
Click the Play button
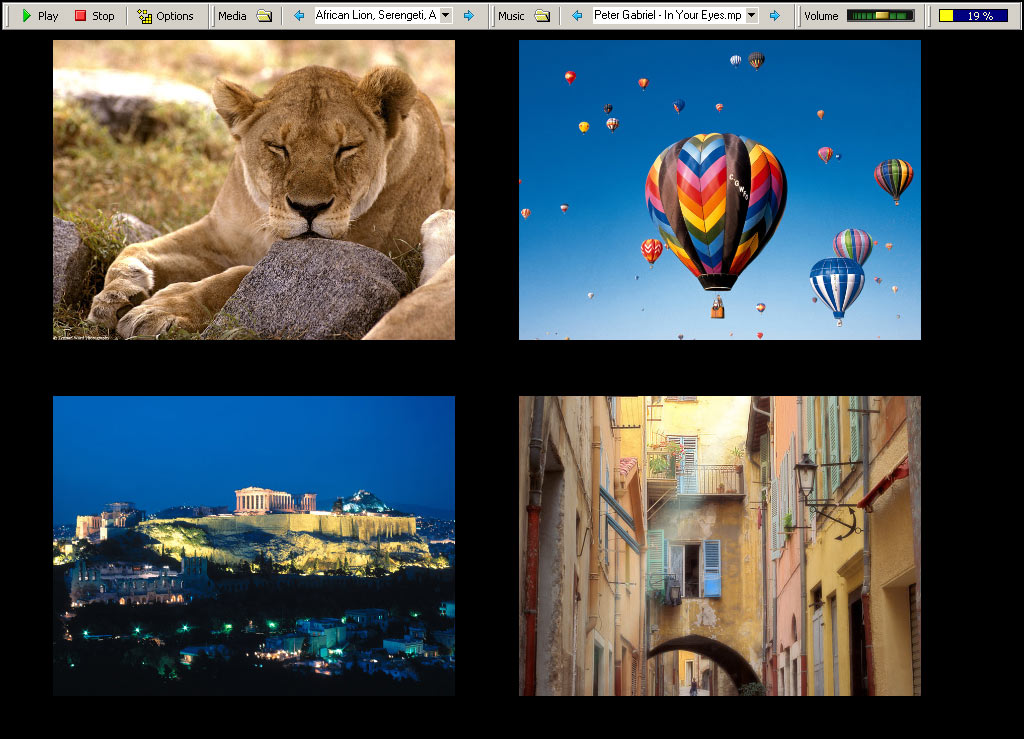point(40,16)
